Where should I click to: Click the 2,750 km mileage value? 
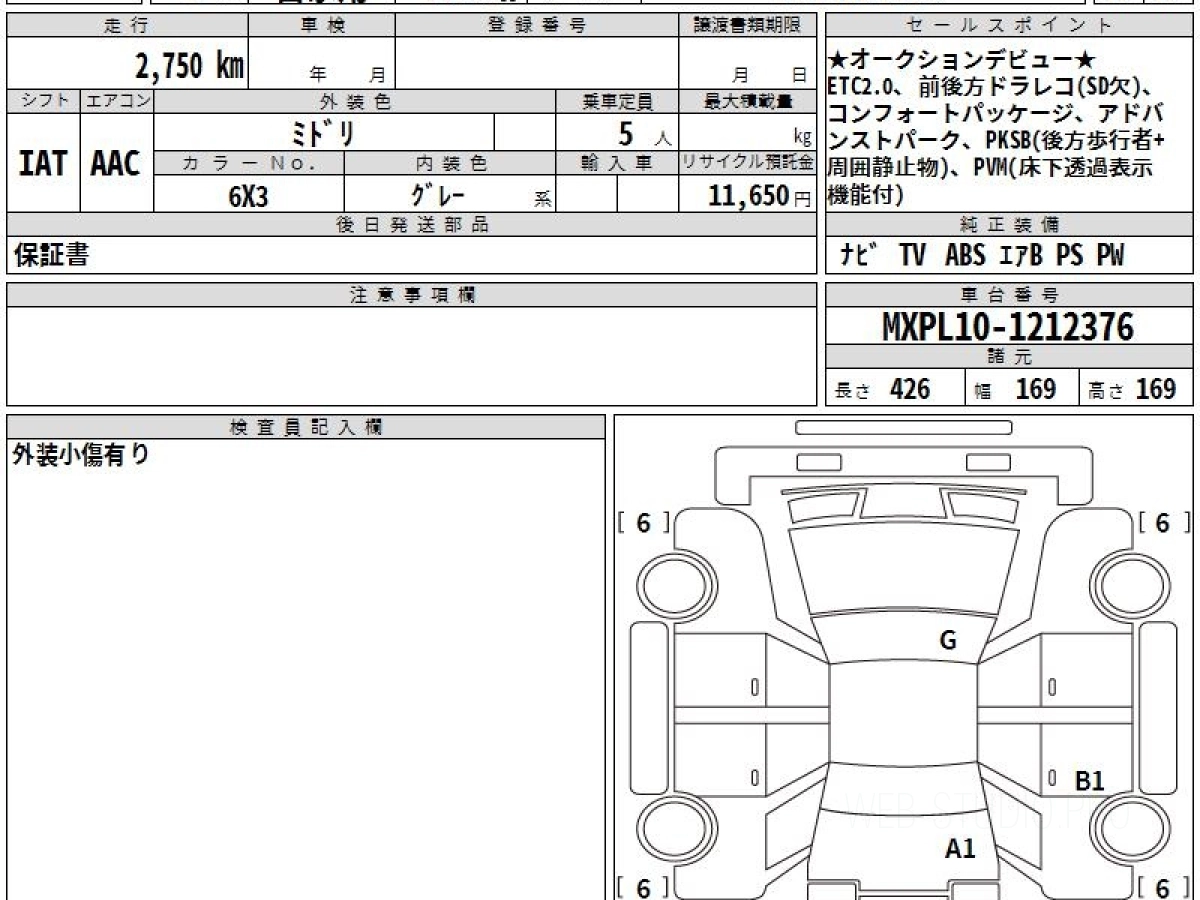[190, 65]
